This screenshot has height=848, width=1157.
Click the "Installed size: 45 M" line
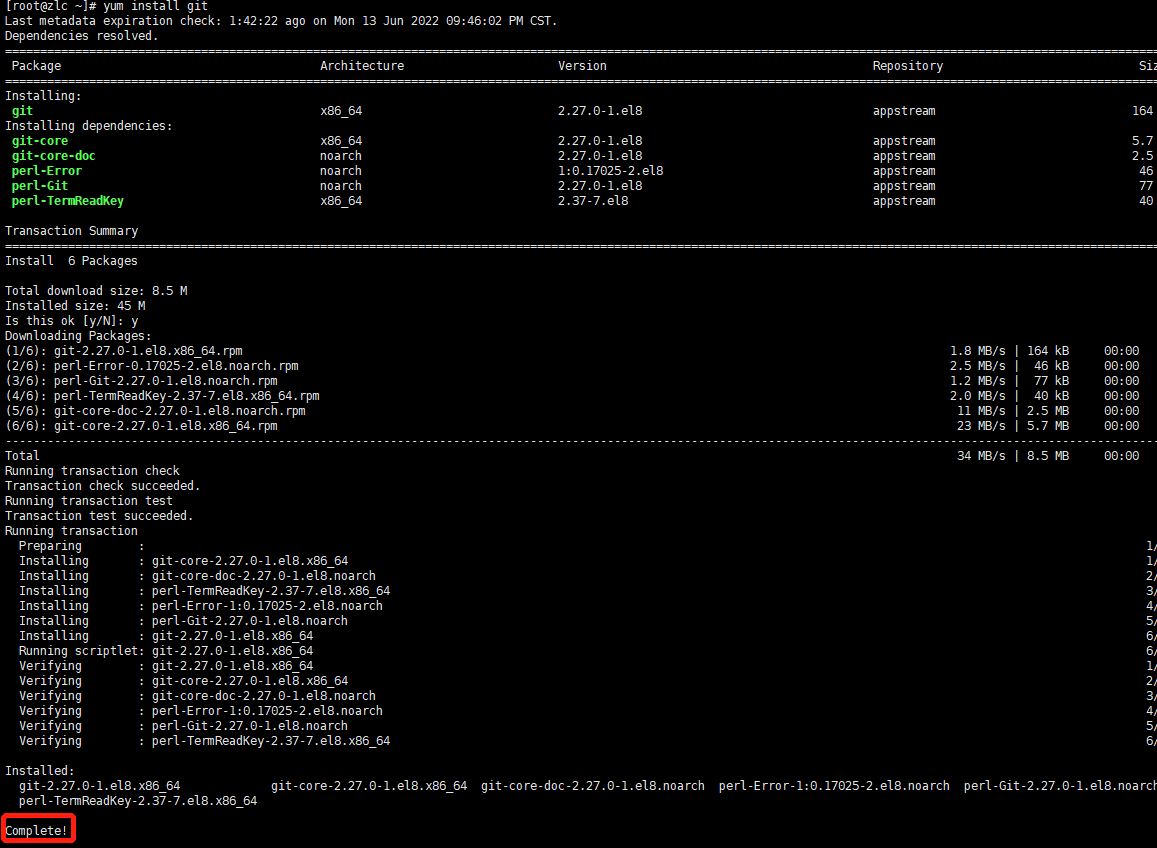pyautogui.click(x=75, y=306)
